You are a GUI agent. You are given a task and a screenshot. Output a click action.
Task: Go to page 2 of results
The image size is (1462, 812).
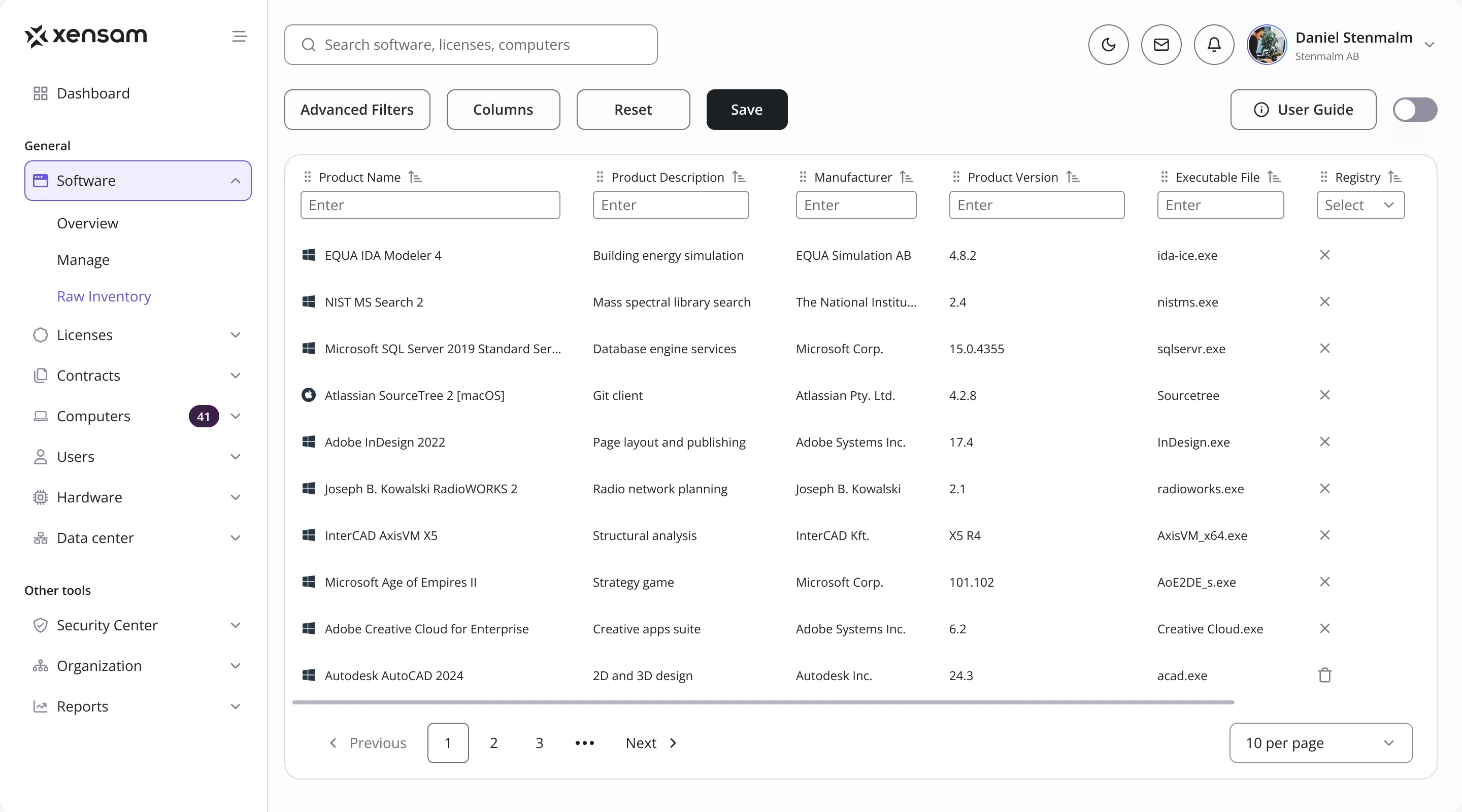pyautogui.click(x=493, y=742)
